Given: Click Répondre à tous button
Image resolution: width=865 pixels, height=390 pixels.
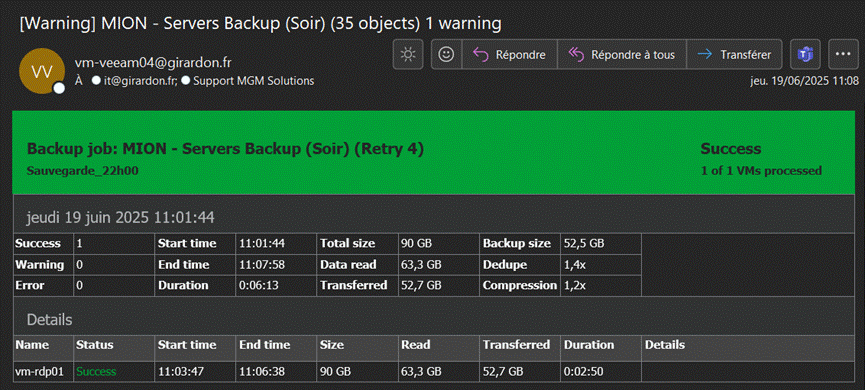Looking at the screenshot, I should (x=622, y=54).
